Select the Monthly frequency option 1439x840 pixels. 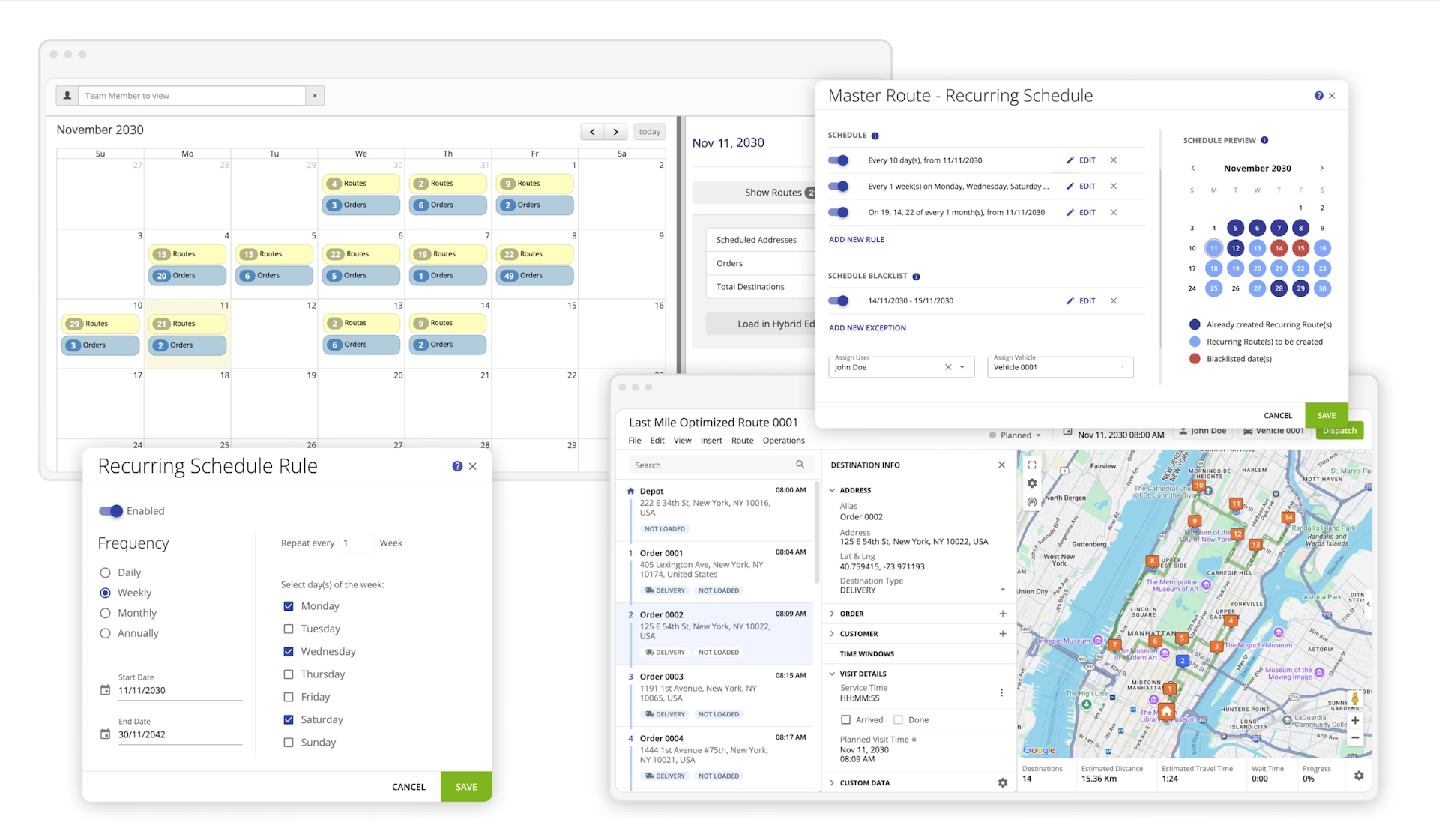106,613
